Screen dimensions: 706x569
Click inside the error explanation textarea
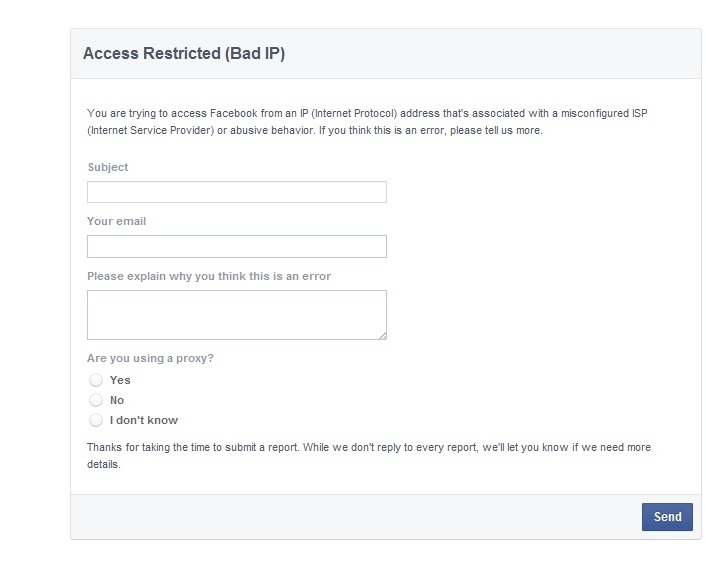coord(236,314)
